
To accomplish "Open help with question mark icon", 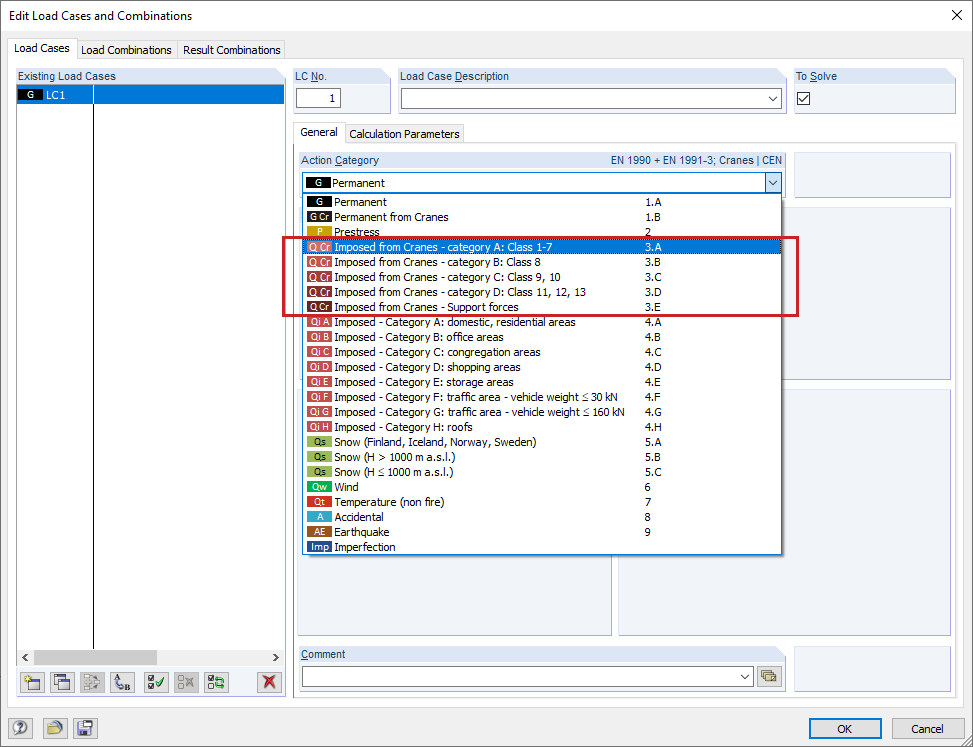I will tap(20, 728).
